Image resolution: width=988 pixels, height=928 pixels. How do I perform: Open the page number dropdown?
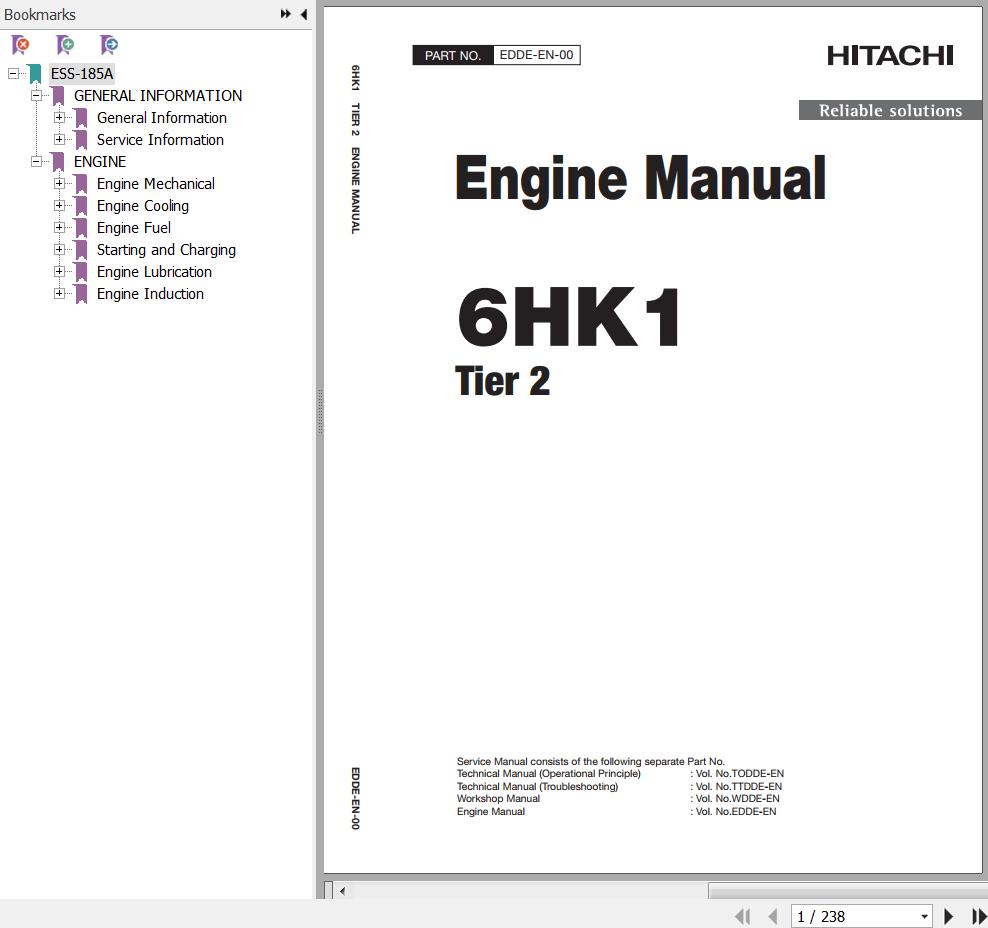pyautogui.click(x=924, y=917)
